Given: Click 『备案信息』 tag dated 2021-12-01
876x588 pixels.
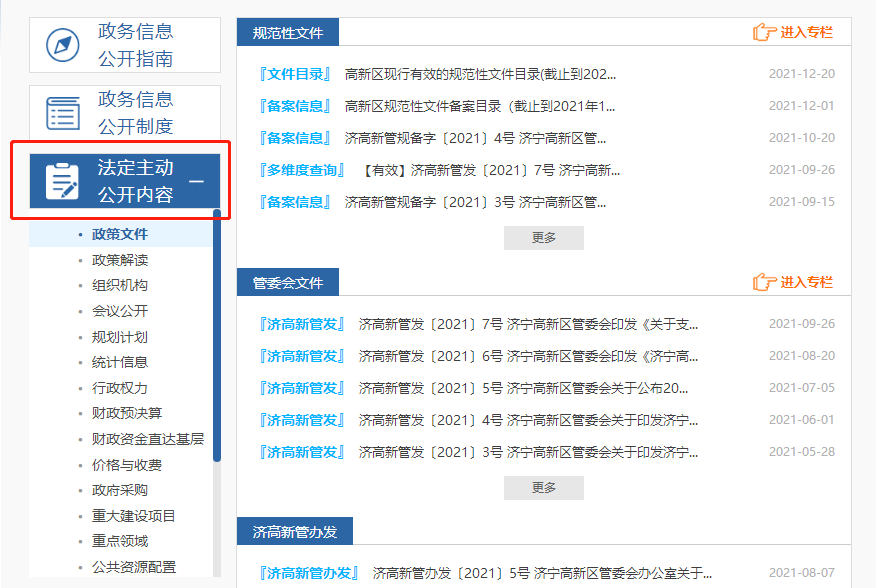Looking at the screenshot, I should pos(294,106).
